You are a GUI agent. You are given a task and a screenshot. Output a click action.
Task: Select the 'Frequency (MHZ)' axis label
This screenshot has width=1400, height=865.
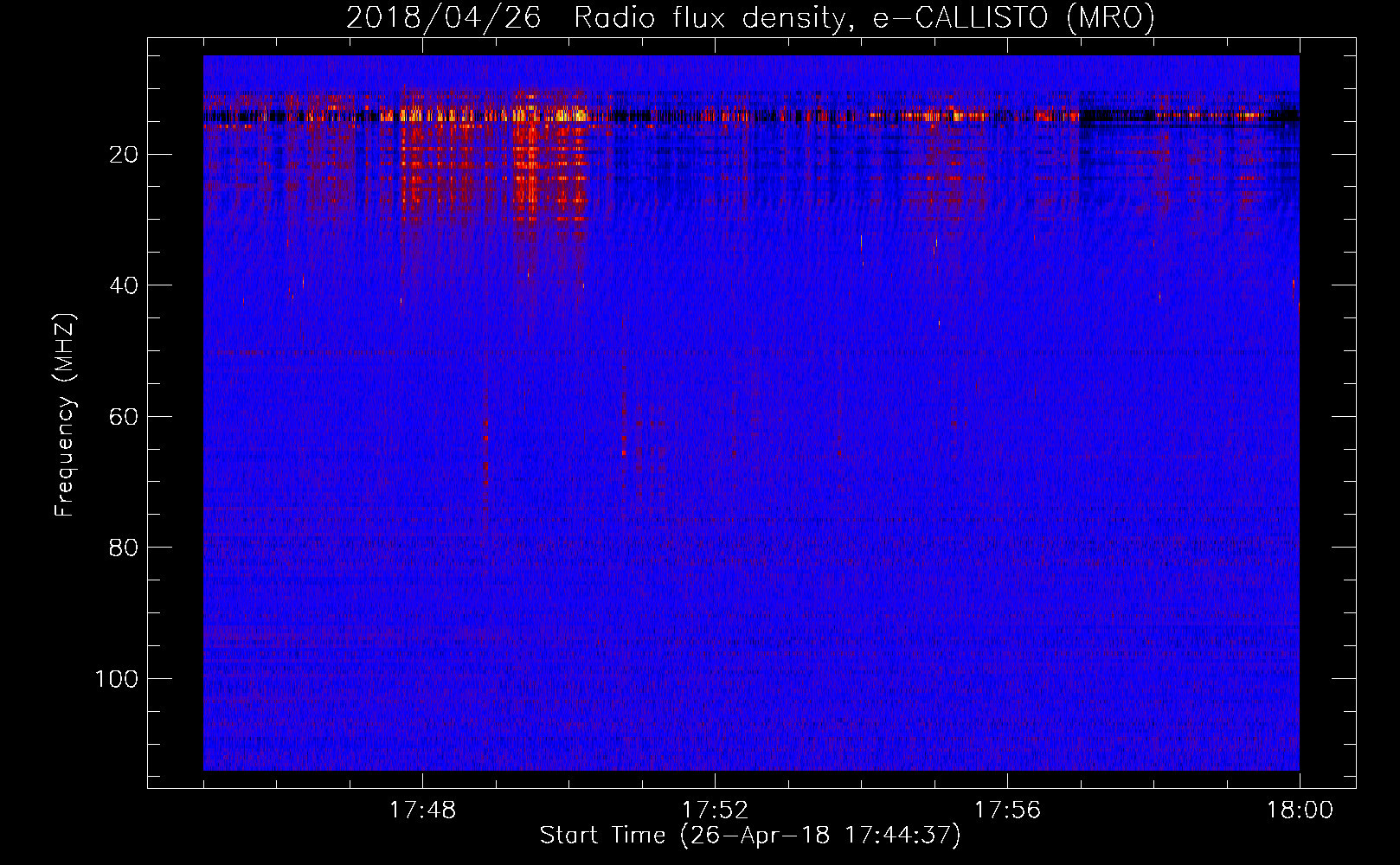[65, 415]
